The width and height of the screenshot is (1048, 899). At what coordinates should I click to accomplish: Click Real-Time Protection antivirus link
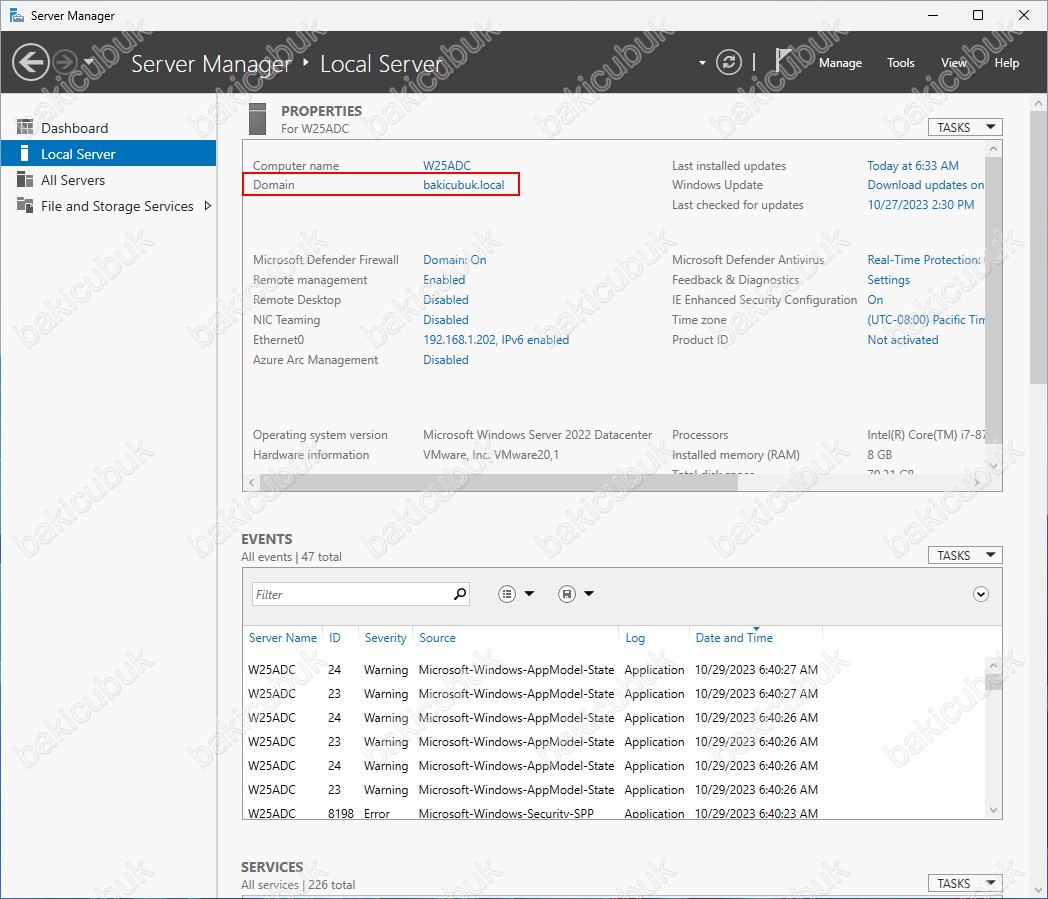click(x=924, y=259)
